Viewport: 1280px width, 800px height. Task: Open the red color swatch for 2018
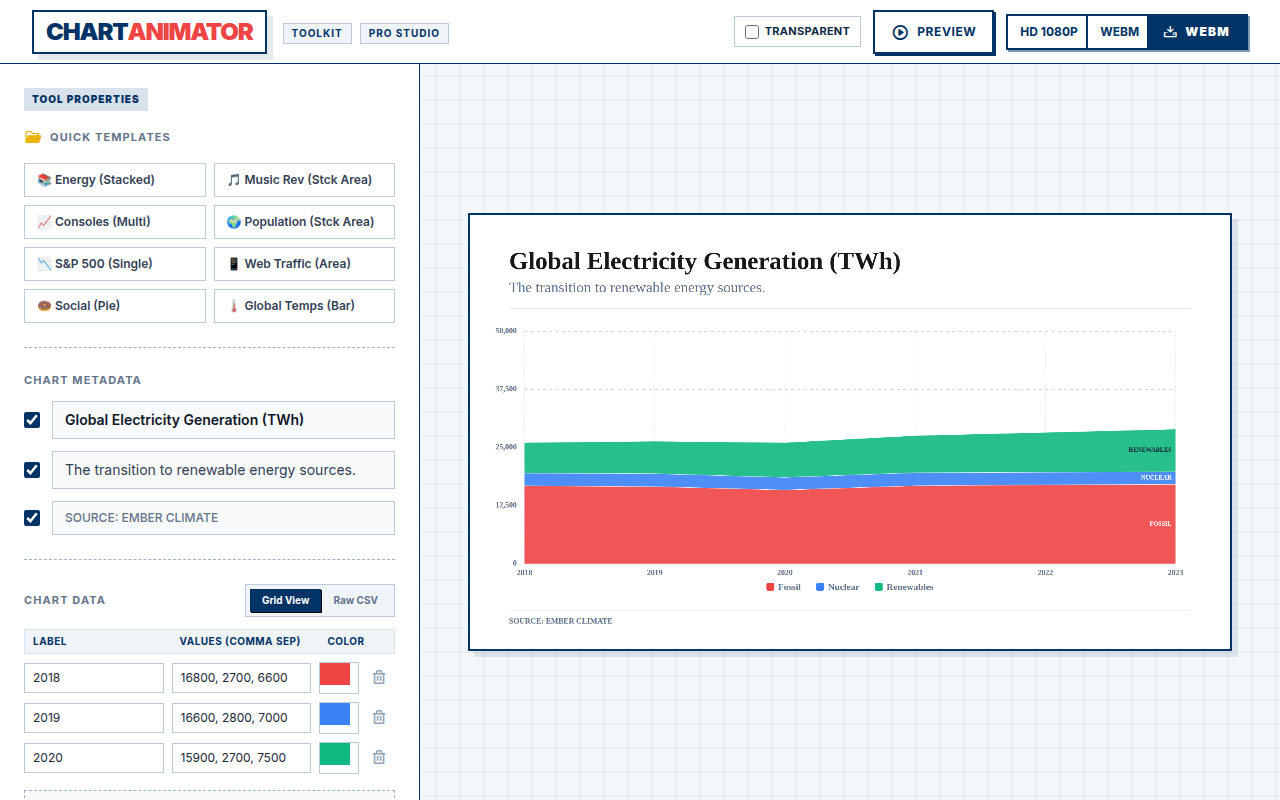pyautogui.click(x=335, y=675)
